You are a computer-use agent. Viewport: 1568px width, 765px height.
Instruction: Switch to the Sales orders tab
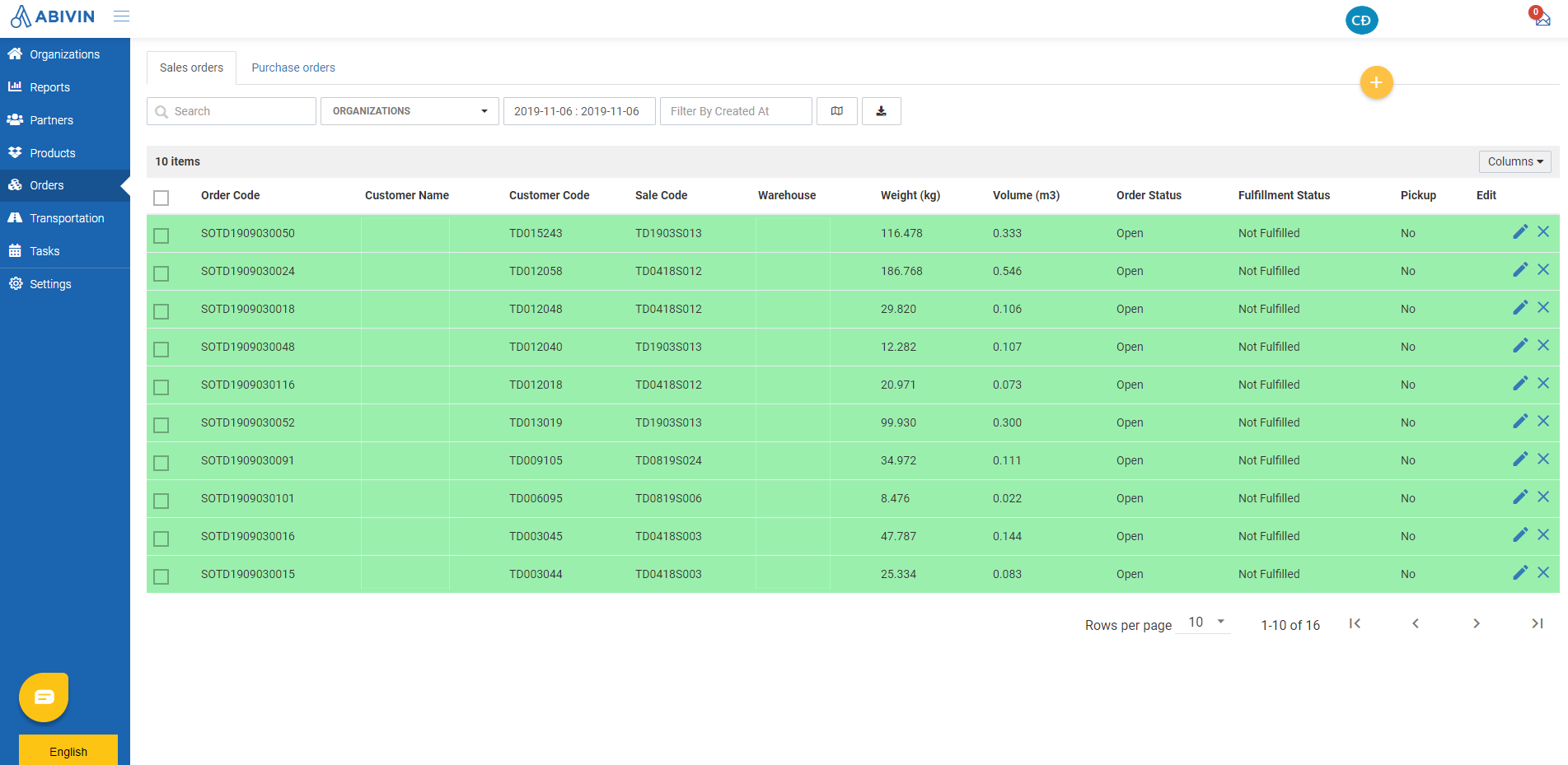191,68
